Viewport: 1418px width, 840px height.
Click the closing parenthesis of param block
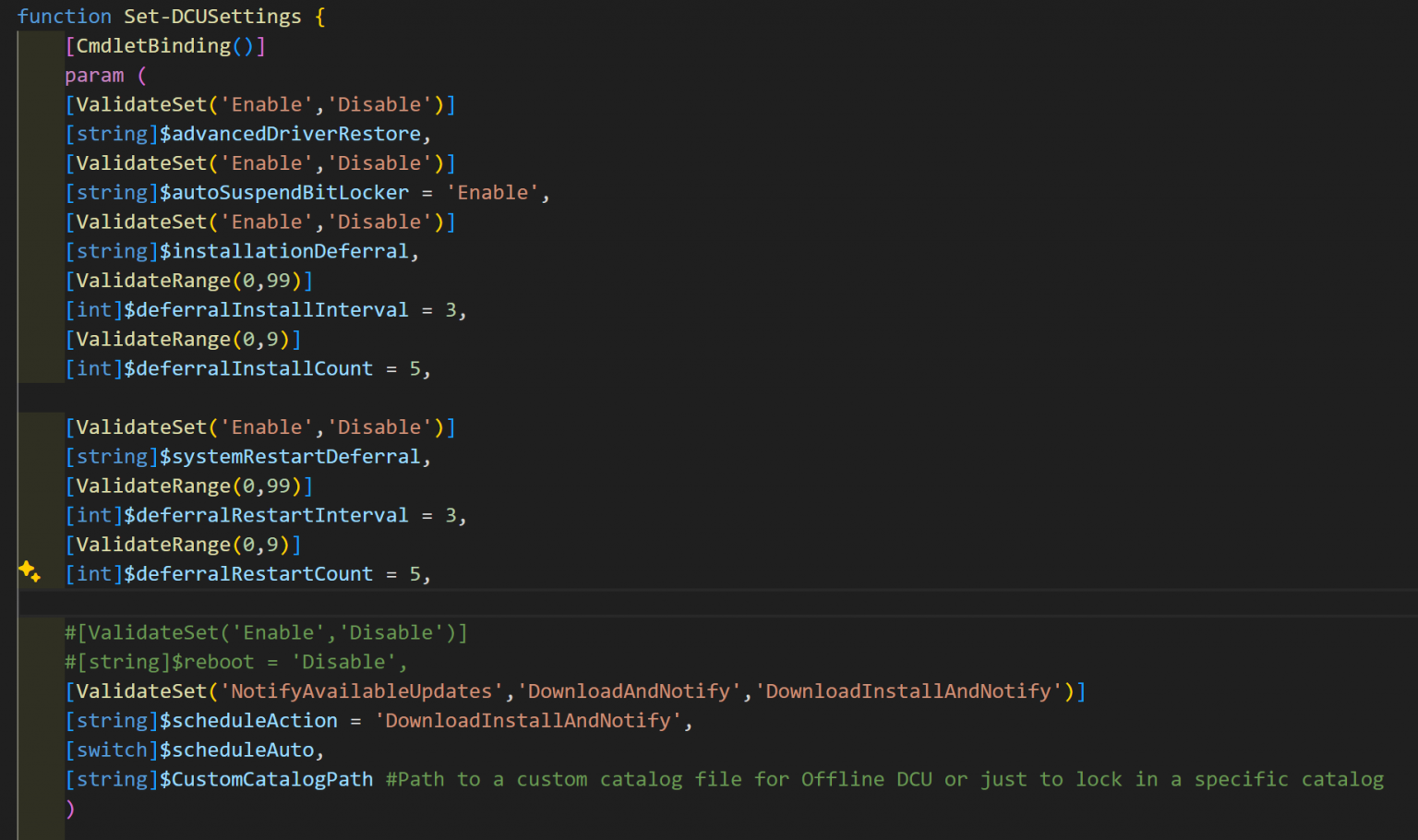click(x=70, y=810)
